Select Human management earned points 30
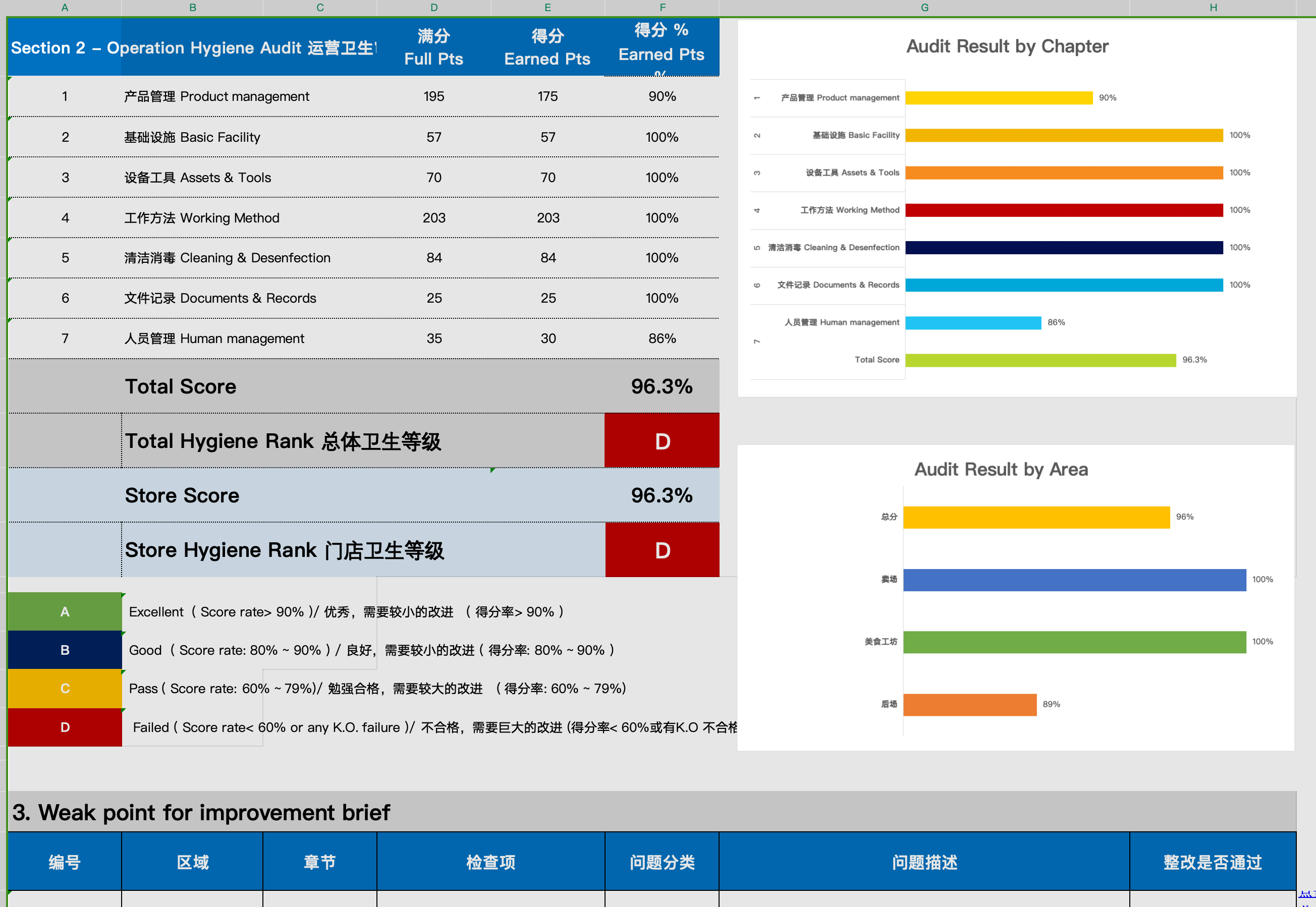Screen dimensions: 1316x907 click(x=548, y=338)
